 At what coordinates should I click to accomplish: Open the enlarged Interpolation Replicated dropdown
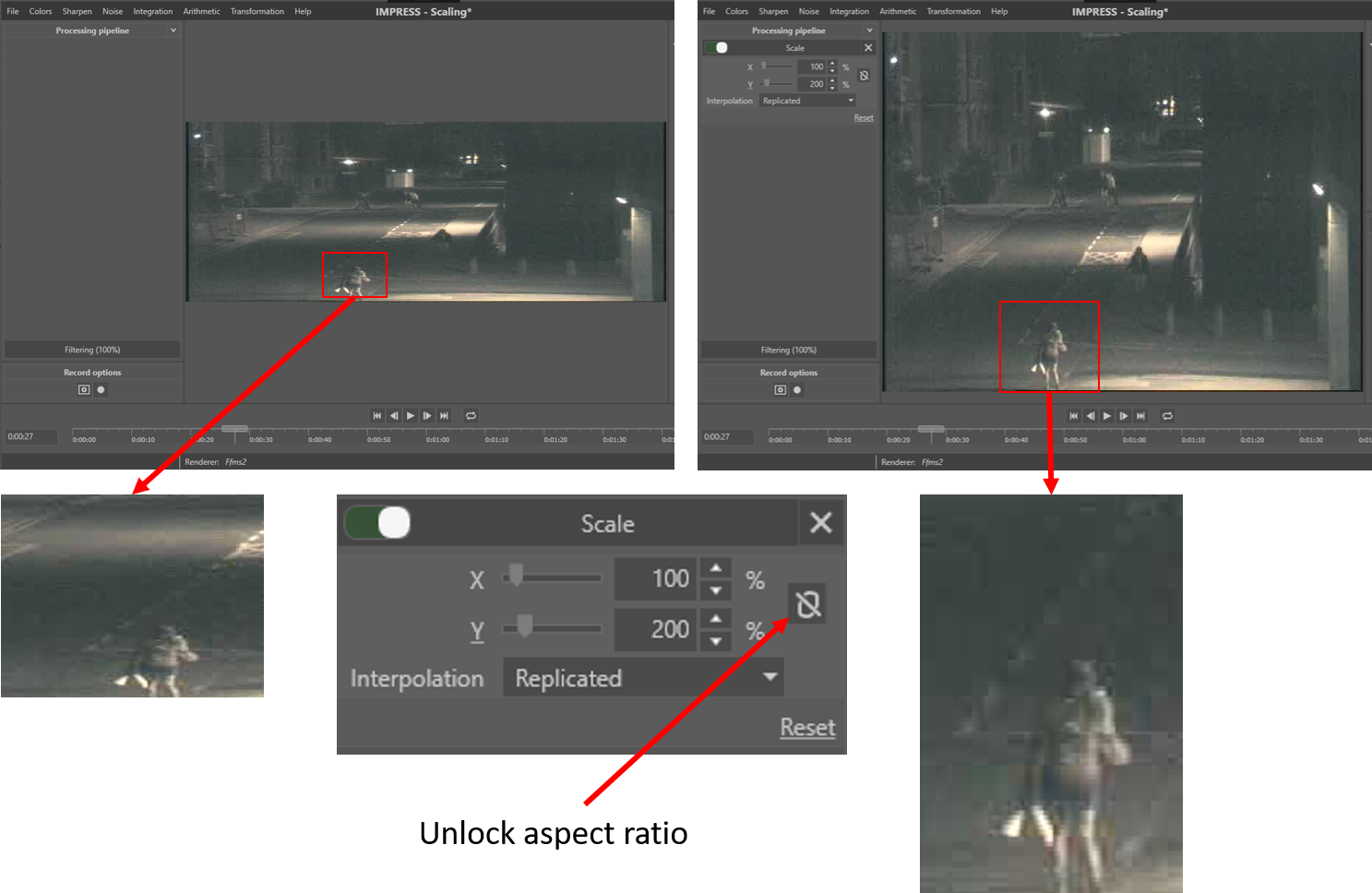643,678
